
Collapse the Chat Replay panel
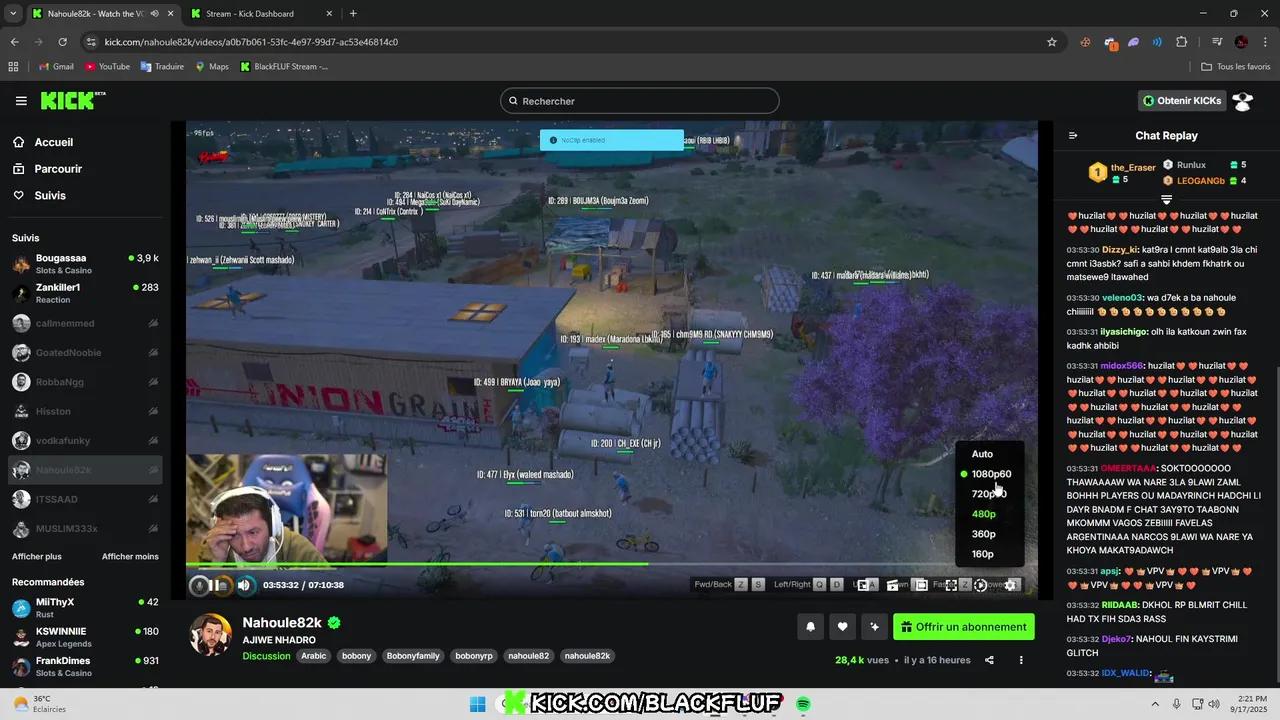1073,136
